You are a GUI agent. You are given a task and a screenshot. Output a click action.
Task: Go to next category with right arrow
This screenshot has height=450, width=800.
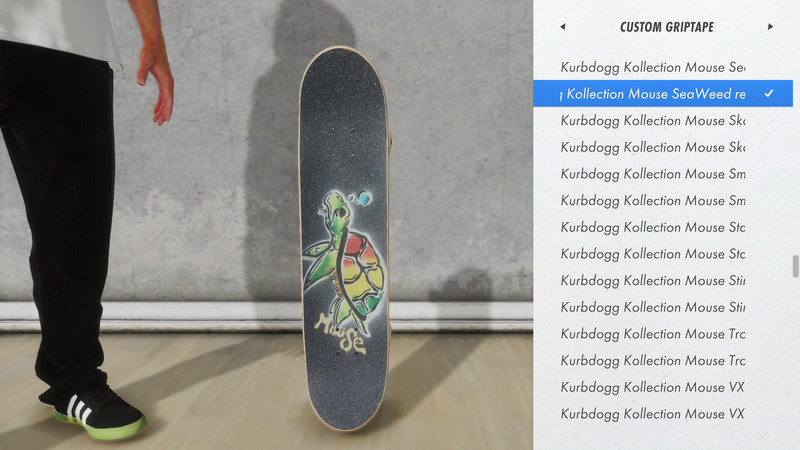click(770, 27)
